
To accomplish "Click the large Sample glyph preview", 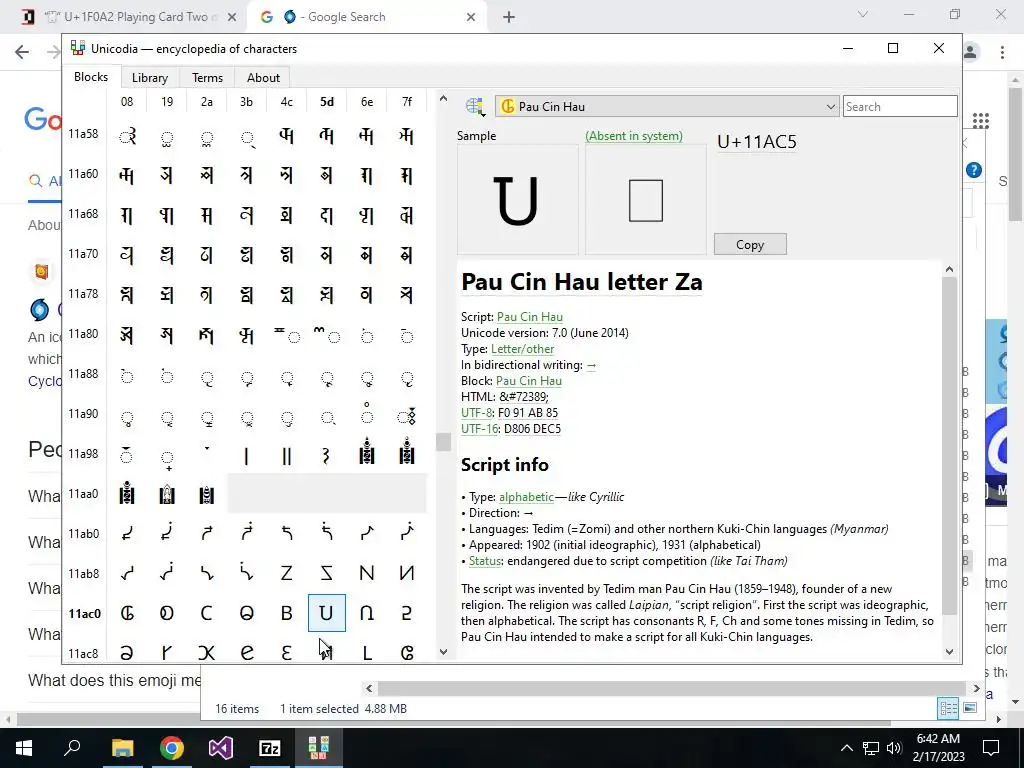I will pyautogui.click(x=517, y=200).
